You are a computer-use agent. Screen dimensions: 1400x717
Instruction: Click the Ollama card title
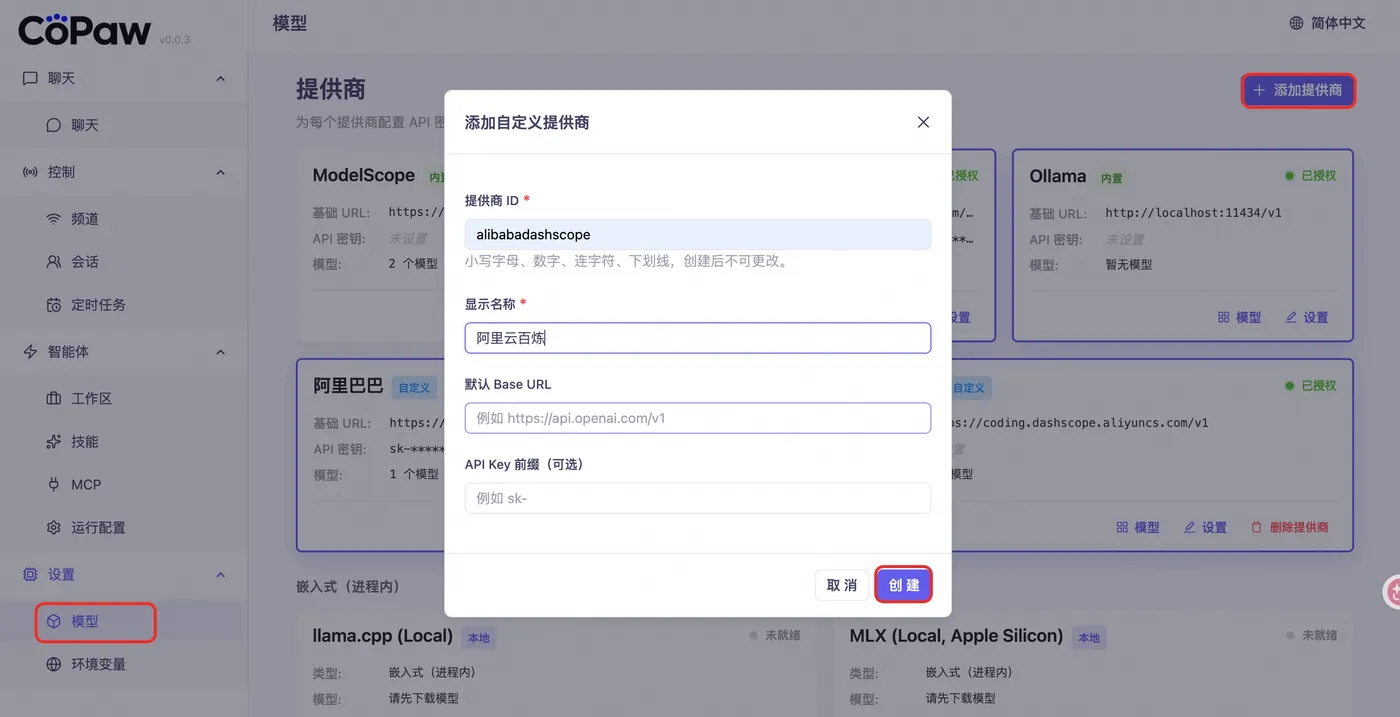1057,176
